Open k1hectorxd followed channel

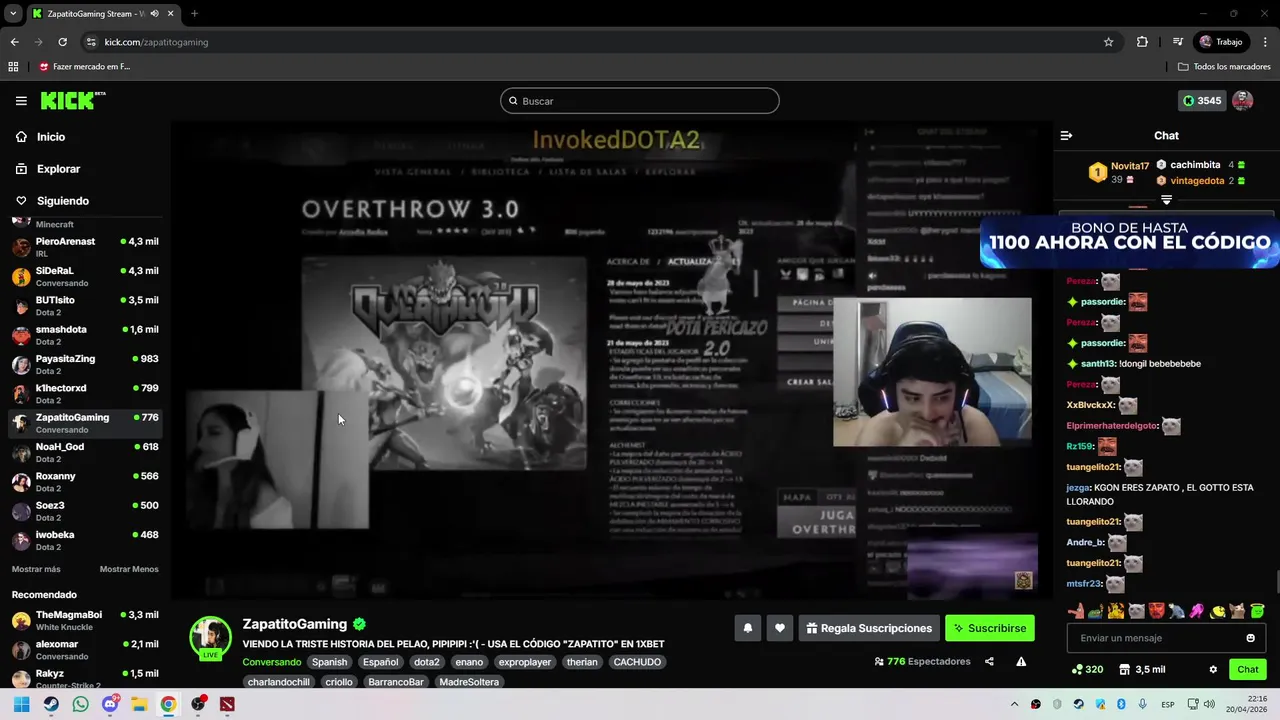(x=84, y=394)
